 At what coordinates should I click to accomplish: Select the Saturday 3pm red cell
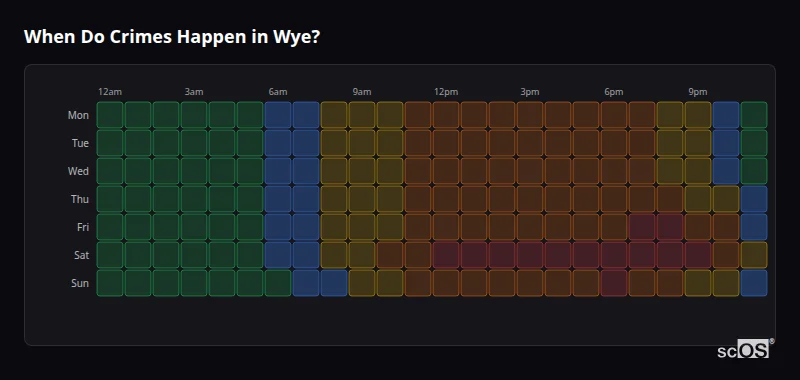pos(530,255)
